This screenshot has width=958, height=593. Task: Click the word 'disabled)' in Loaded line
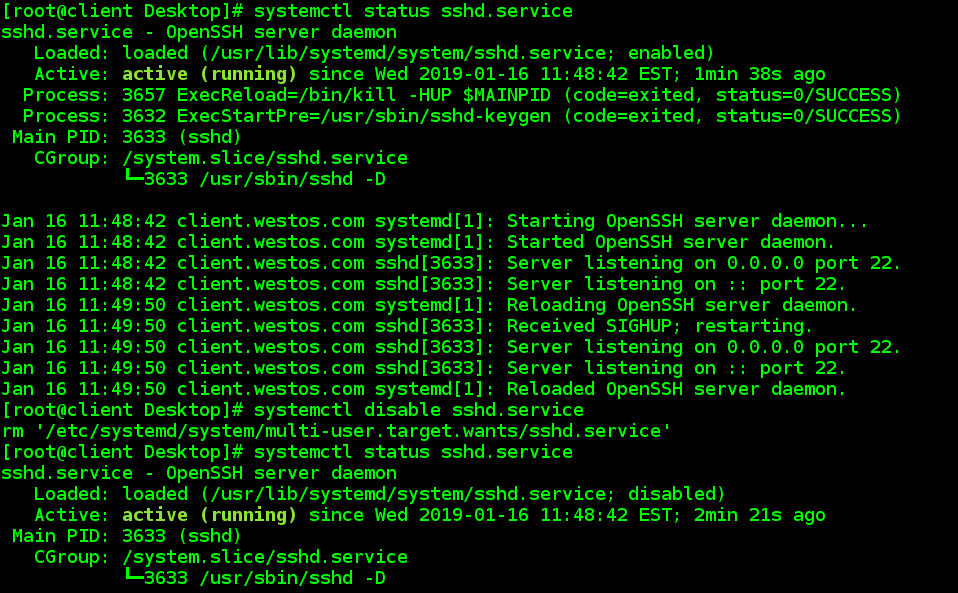click(x=676, y=494)
